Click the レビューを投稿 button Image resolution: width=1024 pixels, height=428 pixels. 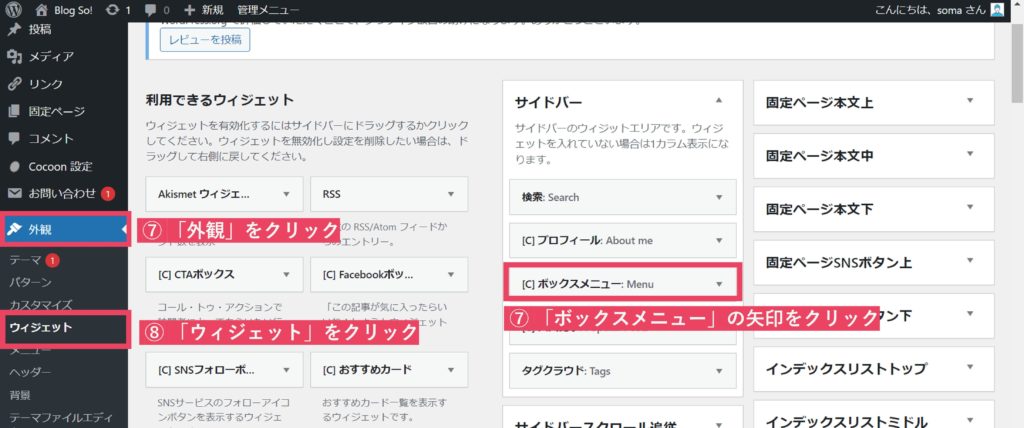(x=204, y=39)
